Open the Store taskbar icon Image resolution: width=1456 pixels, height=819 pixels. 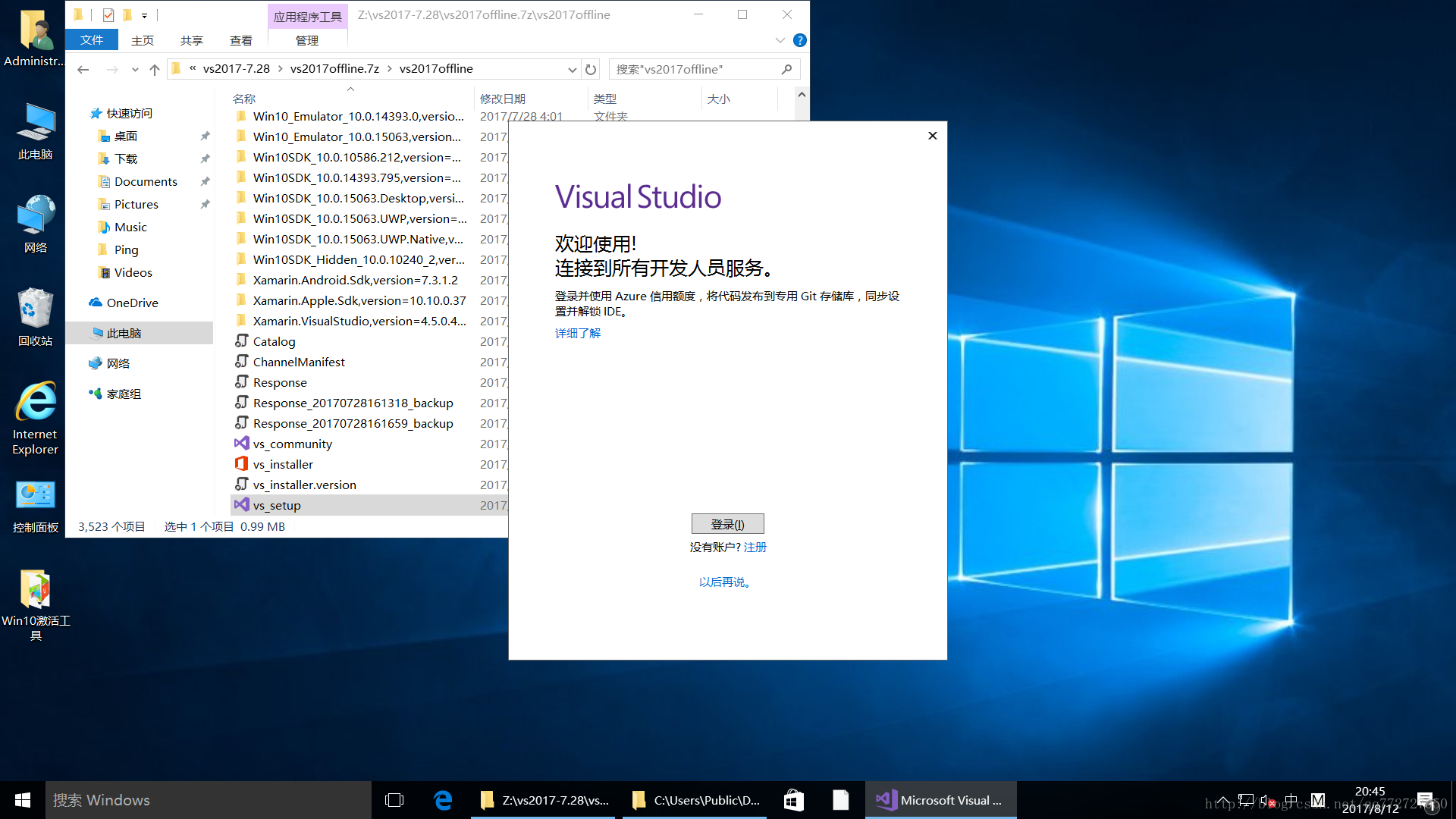[794, 800]
